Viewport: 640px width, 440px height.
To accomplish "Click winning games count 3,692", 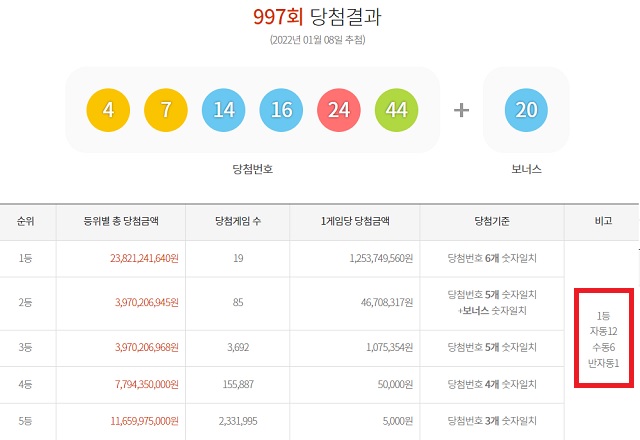I will tap(238, 347).
